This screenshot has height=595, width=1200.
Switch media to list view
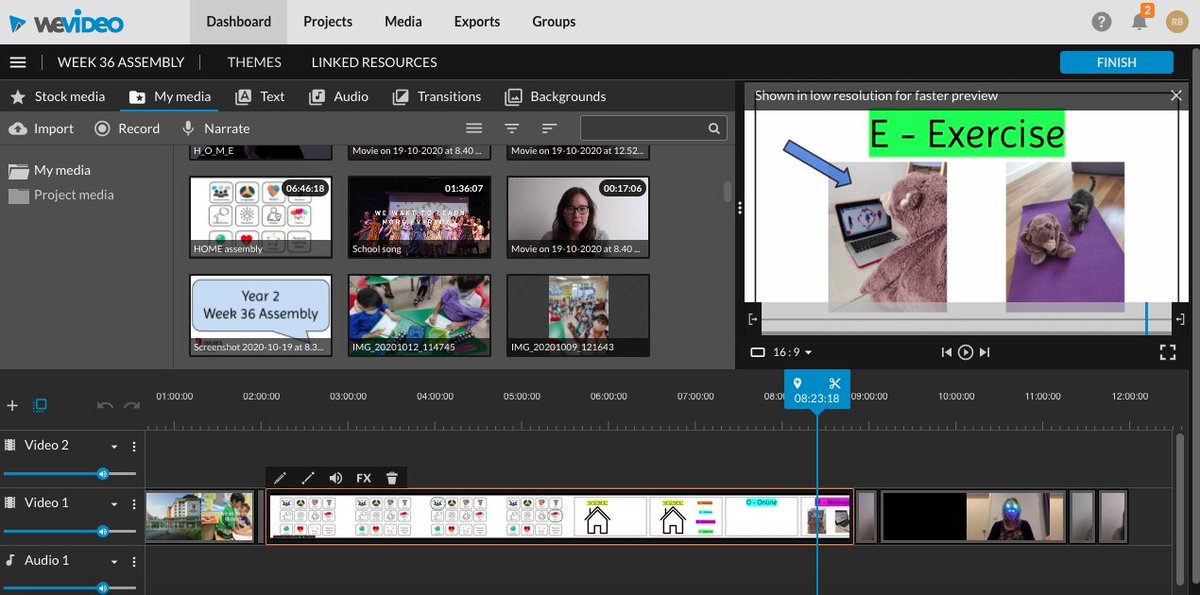coord(474,128)
